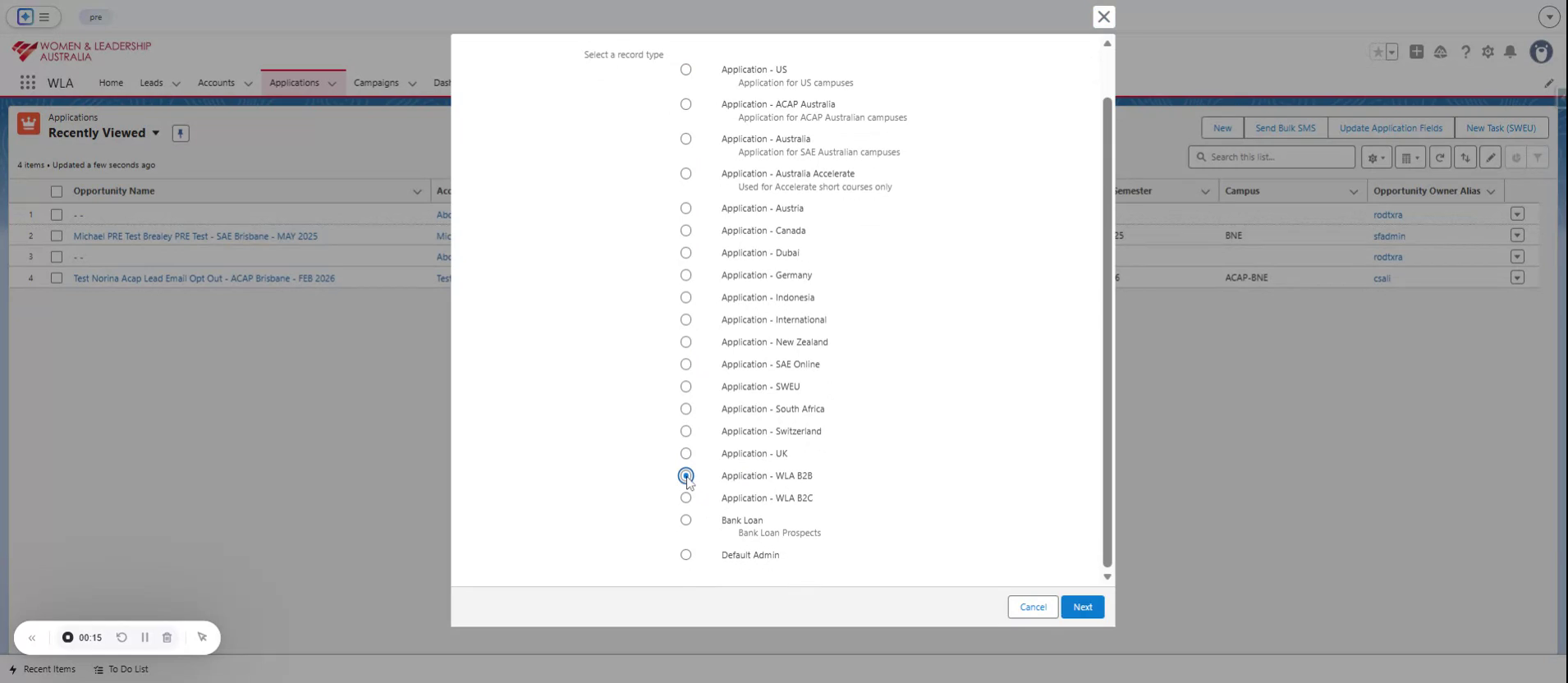Image resolution: width=1568 pixels, height=683 pixels.
Task: Click the Update Application Fields button
Action: tap(1391, 128)
